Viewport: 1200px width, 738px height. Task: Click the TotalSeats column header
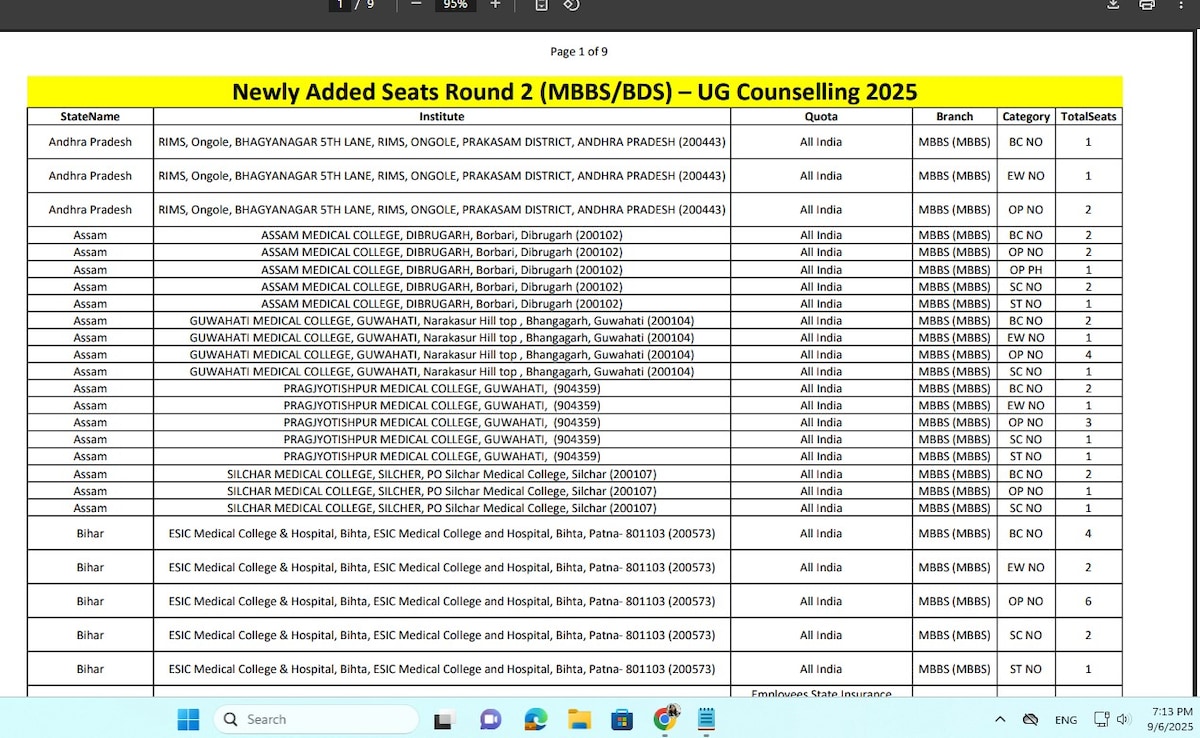1088,116
